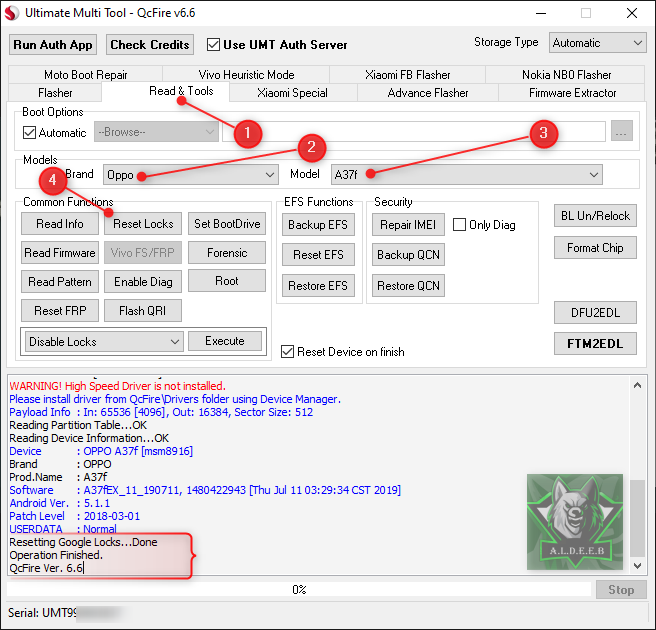The height and width of the screenshot is (630, 656).
Task: Click the Qualcomm app icon in title bar
Action: click(x=12, y=13)
